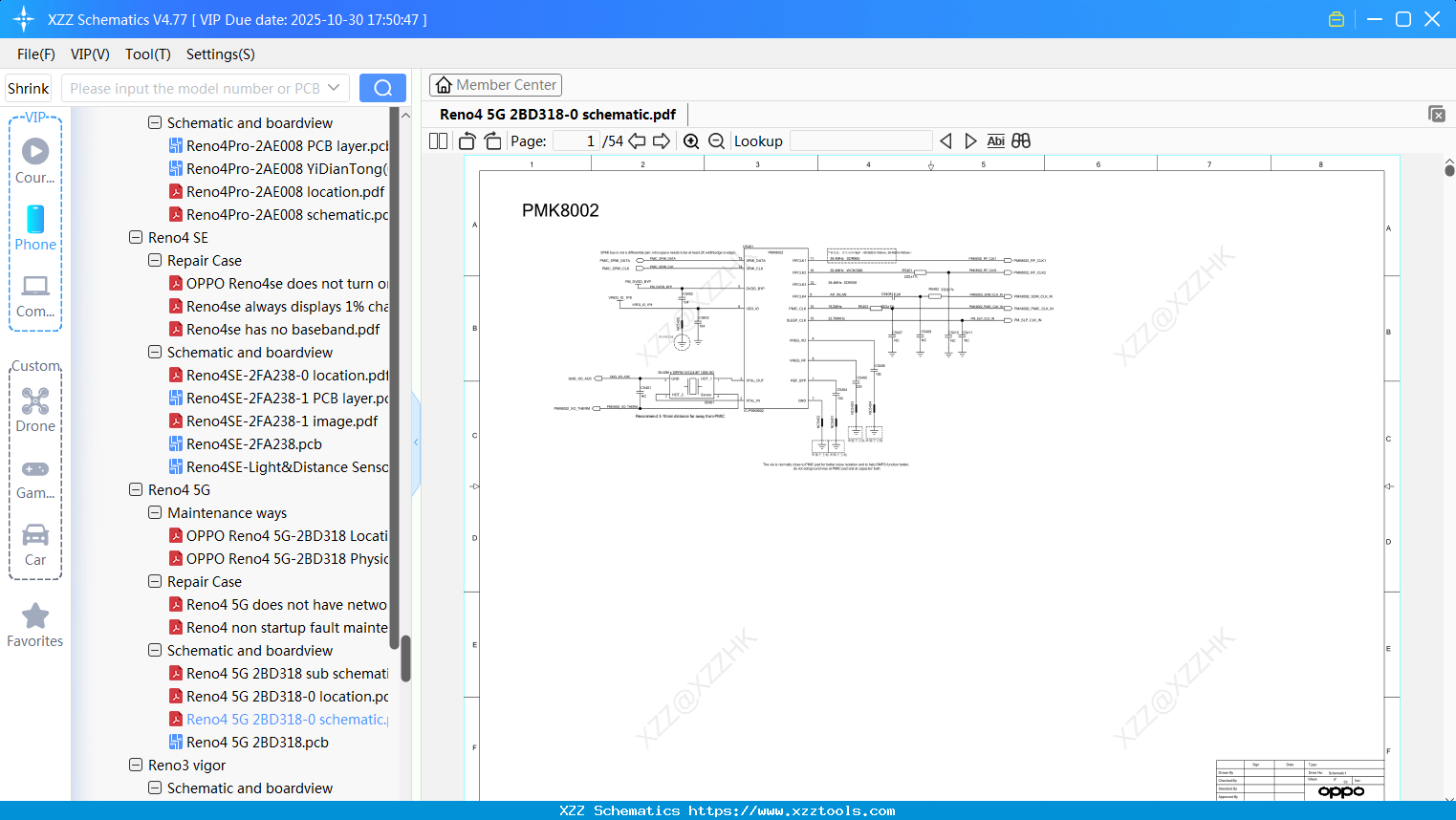Toggle the two-page view layout icon
The image size is (1456, 820).
click(x=438, y=141)
